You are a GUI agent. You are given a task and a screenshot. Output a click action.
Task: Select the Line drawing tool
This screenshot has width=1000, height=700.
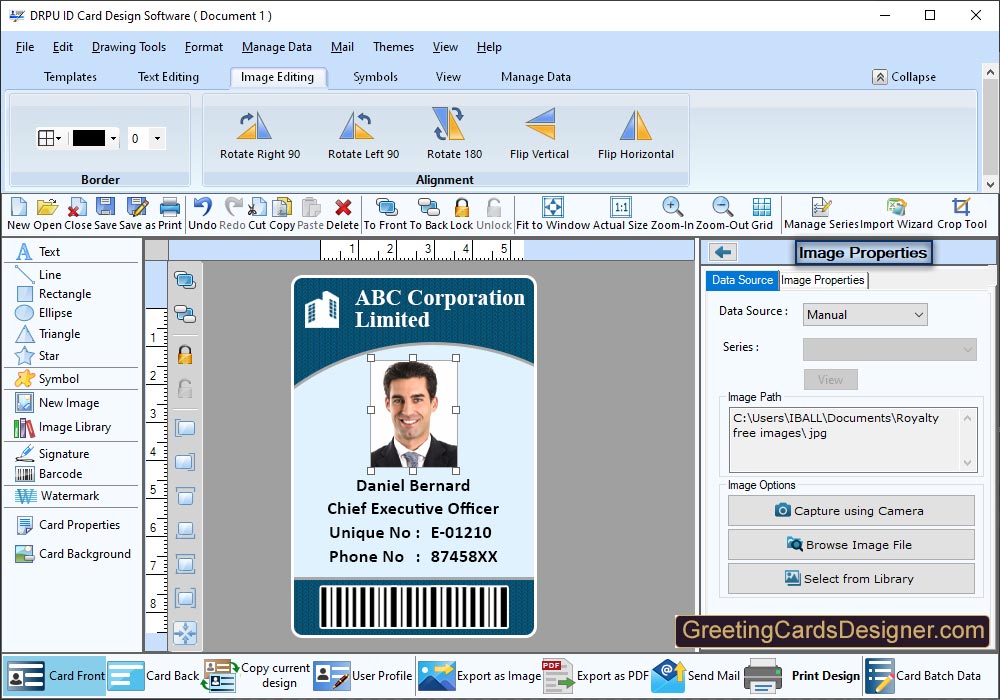tap(38, 275)
